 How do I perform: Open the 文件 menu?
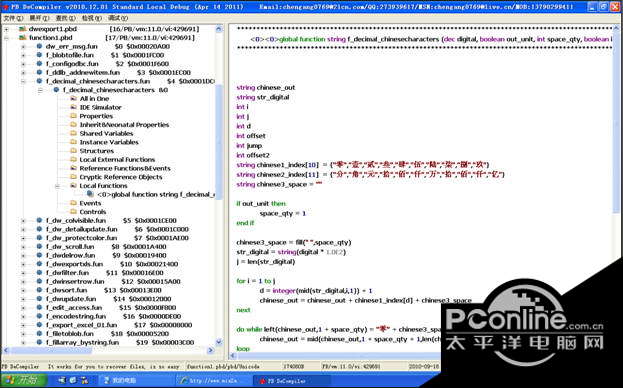[13, 18]
